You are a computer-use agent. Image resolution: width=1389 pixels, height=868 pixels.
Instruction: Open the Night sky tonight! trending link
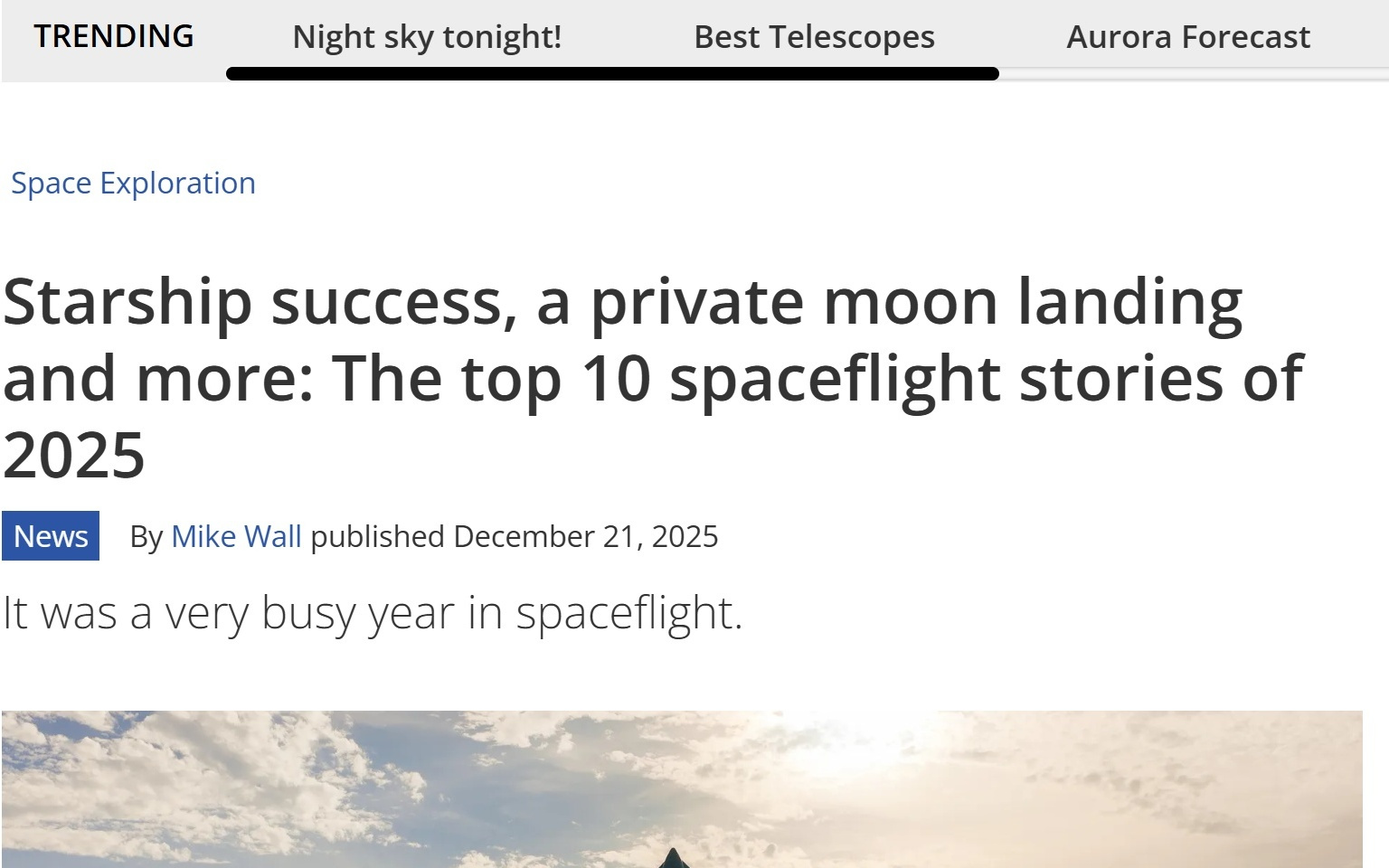coord(426,36)
